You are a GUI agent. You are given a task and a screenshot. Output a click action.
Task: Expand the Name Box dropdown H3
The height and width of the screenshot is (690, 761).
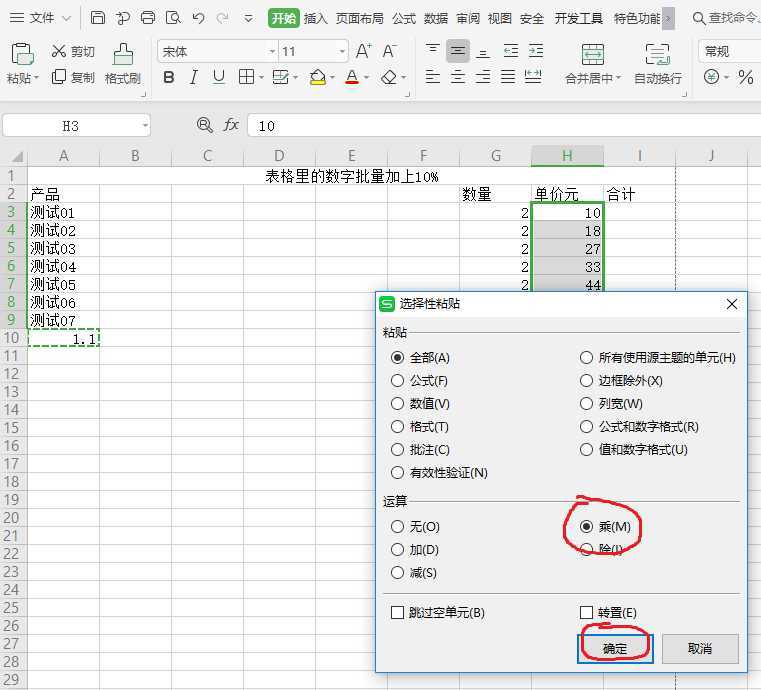coord(145,126)
